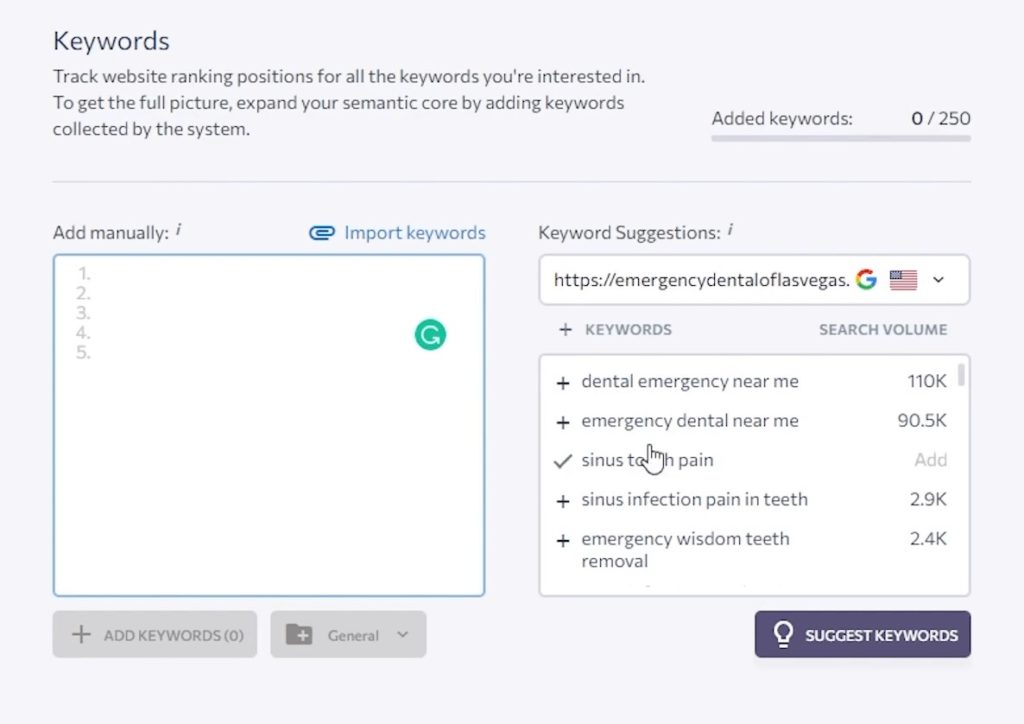
Task: Open the General group dropdown chevron
Action: pos(403,634)
